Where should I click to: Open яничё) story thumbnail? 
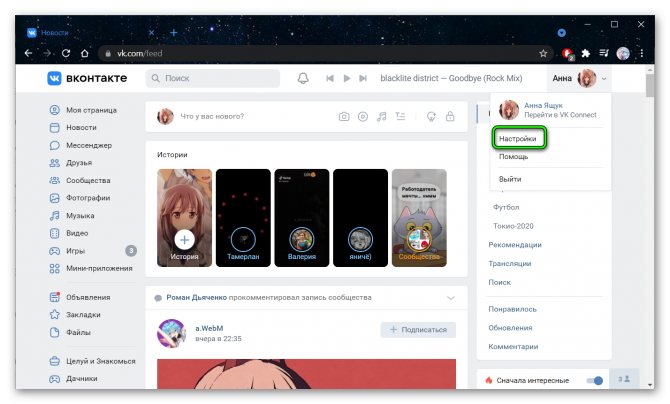pyautogui.click(x=361, y=218)
